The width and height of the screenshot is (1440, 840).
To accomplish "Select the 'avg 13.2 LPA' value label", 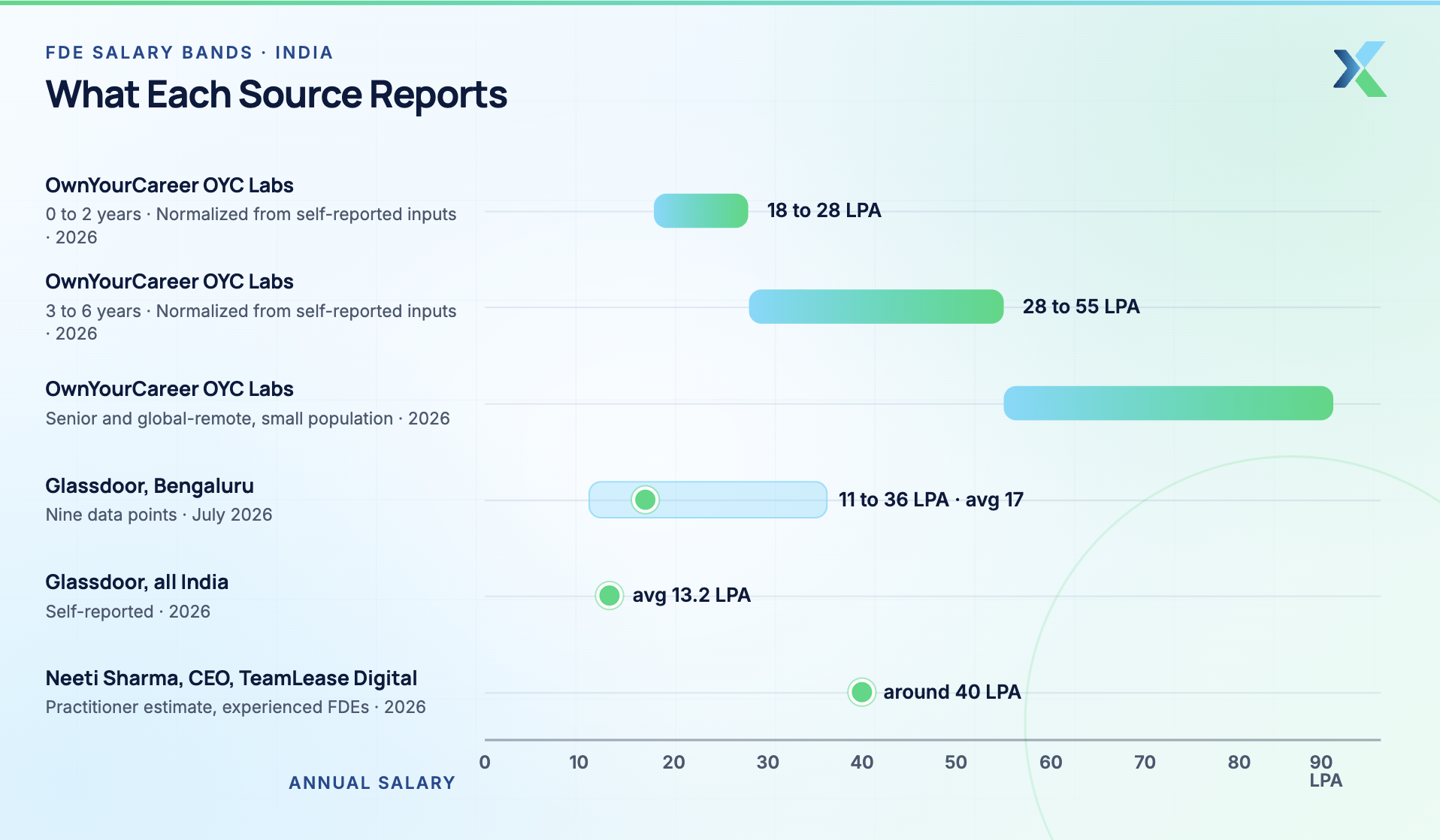I will pyautogui.click(x=691, y=596).
